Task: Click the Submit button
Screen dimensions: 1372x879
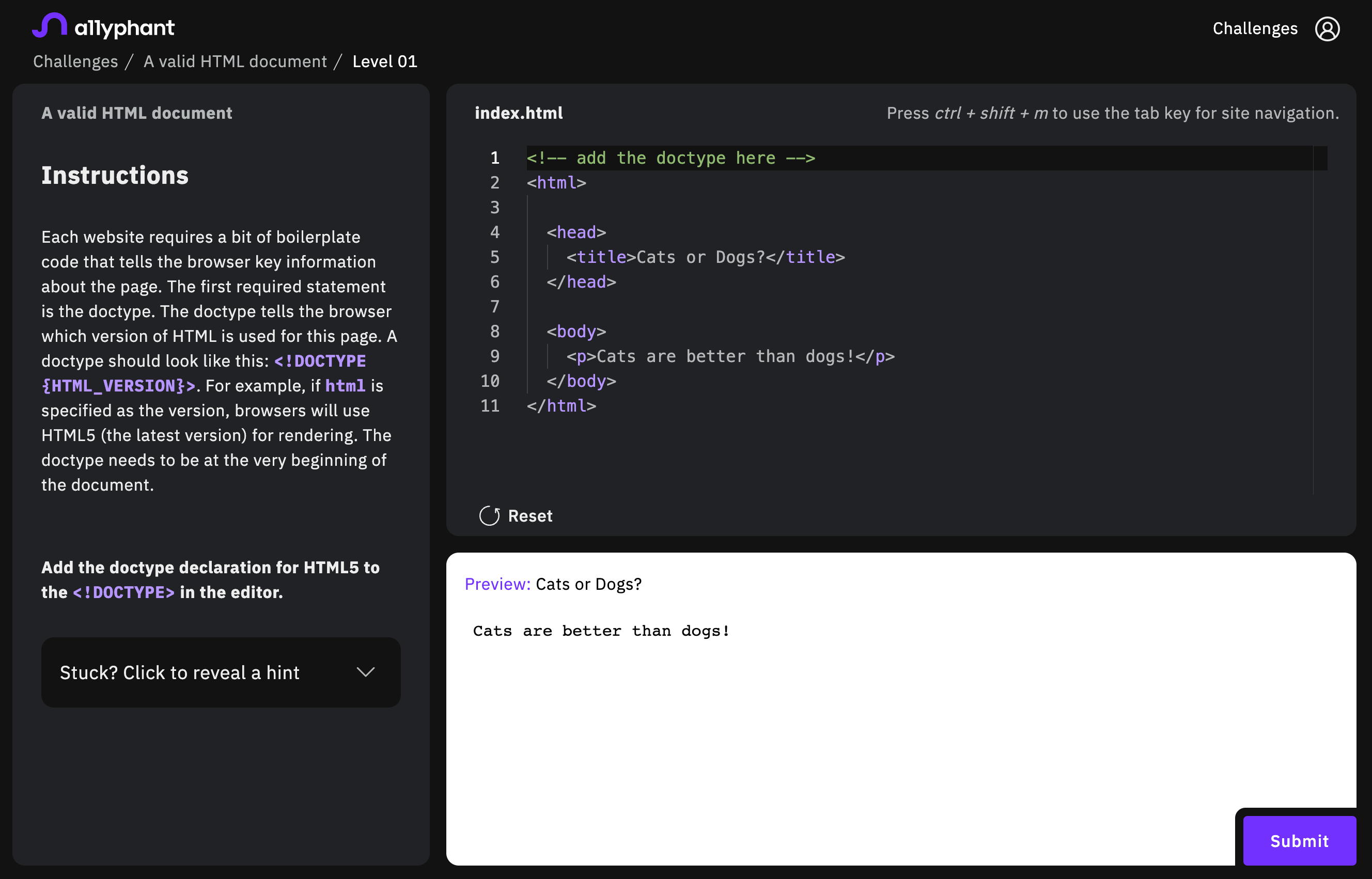Action: (x=1300, y=840)
